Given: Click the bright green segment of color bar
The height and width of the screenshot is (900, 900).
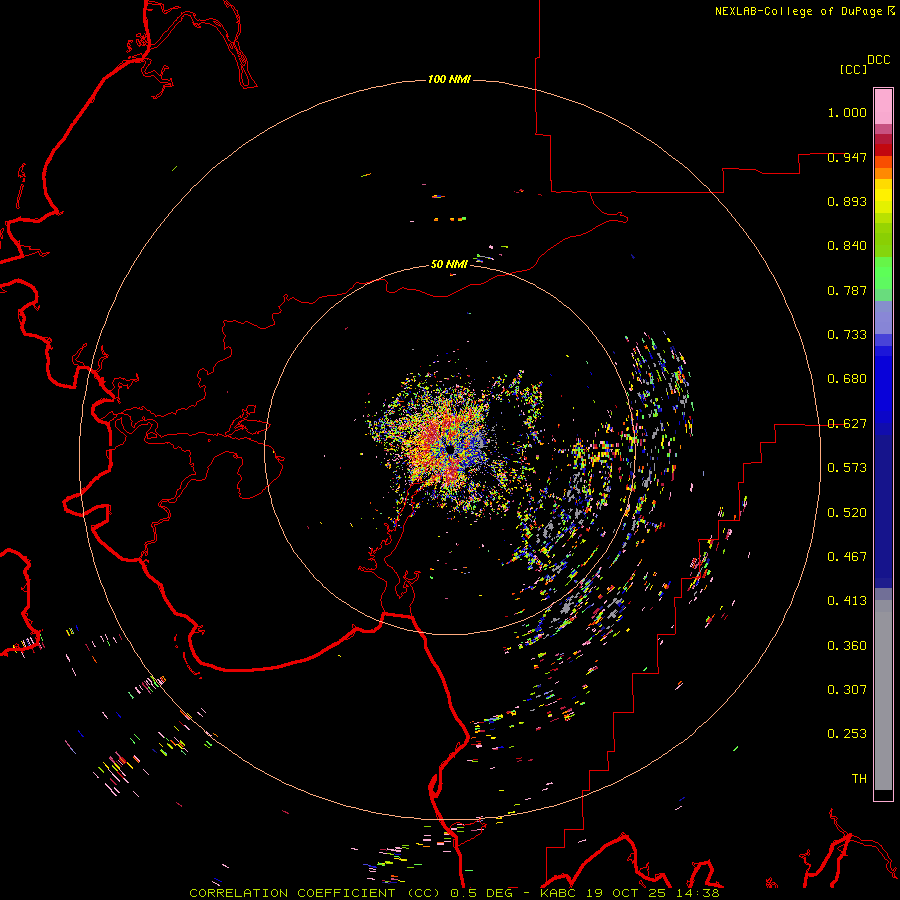Looking at the screenshot, I should pyautogui.click(x=883, y=273).
